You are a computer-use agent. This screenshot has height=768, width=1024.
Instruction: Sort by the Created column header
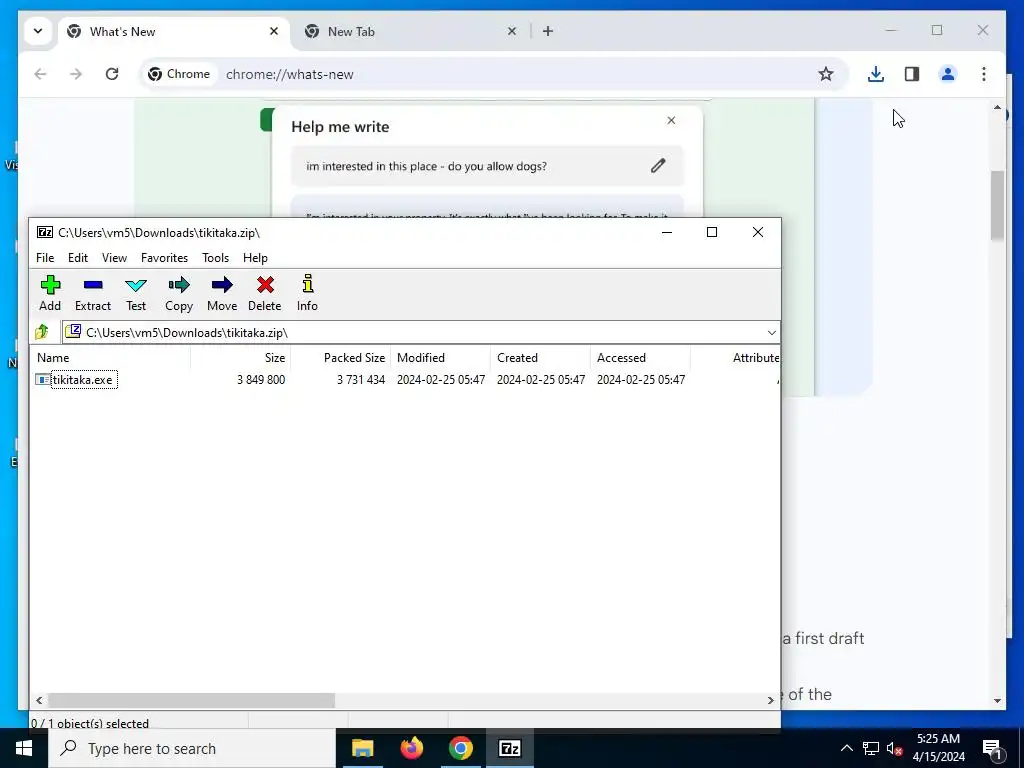tap(540, 358)
